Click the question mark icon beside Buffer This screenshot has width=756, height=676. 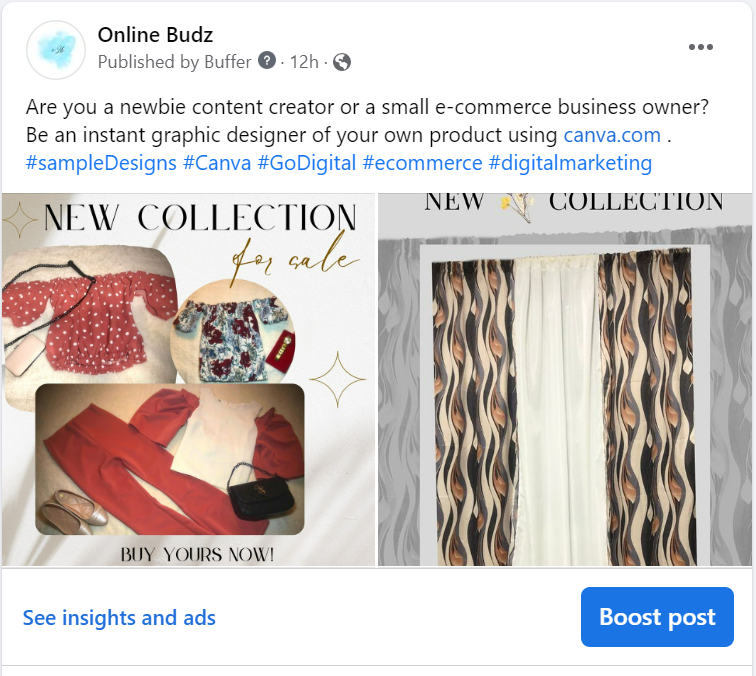(267, 61)
